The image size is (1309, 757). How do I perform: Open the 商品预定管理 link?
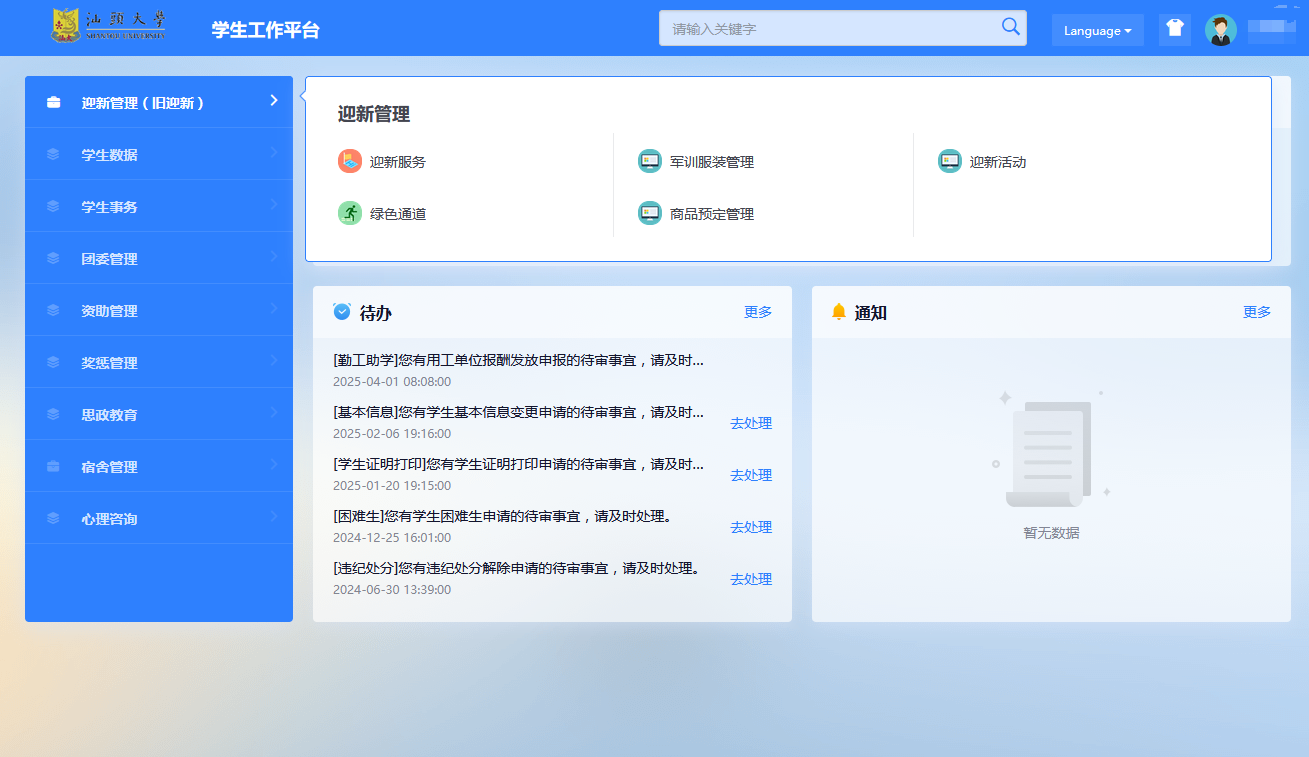click(x=712, y=214)
